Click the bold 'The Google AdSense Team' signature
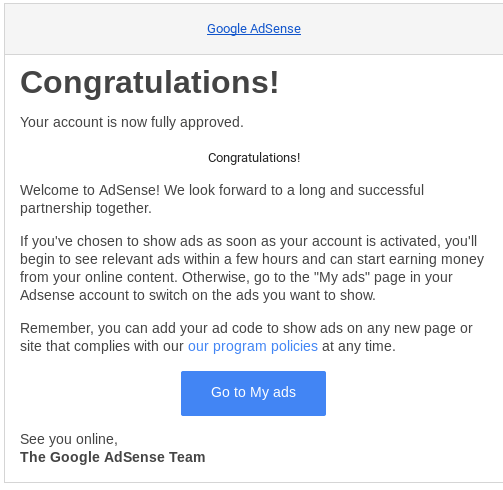This screenshot has width=503, height=490. pyautogui.click(x=113, y=457)
